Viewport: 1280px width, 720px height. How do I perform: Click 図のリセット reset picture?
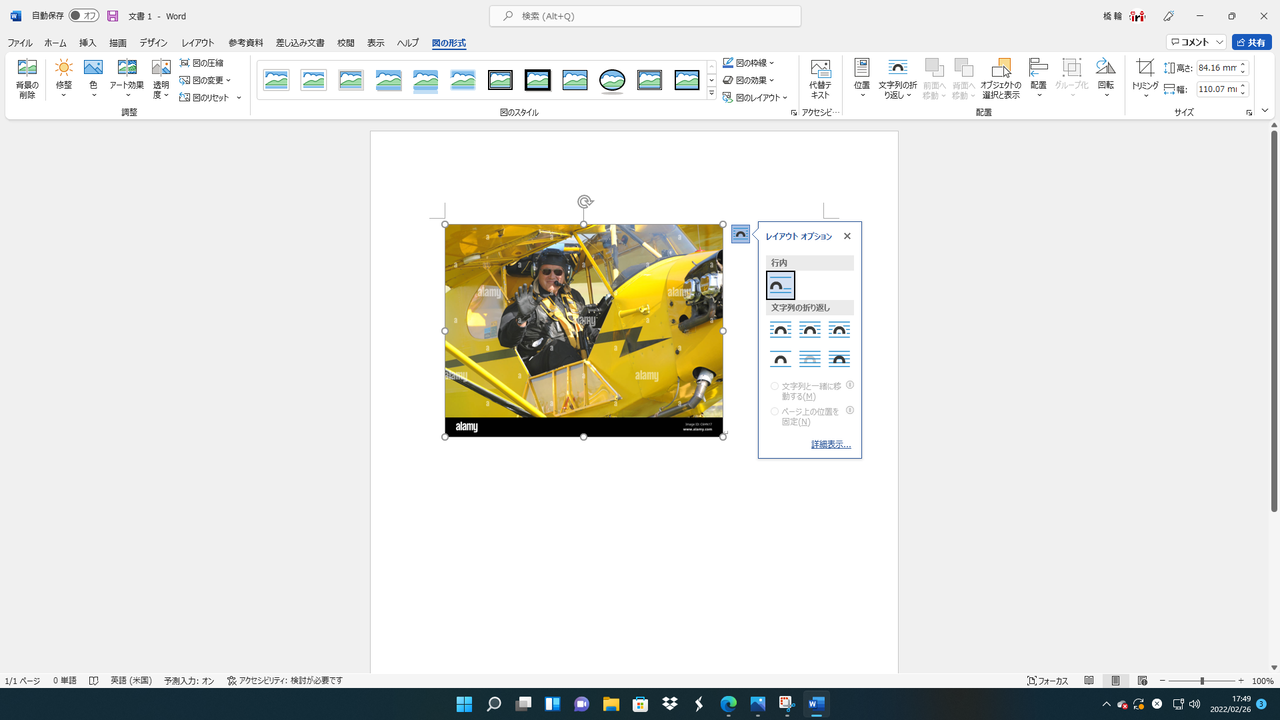coord(204,98)
